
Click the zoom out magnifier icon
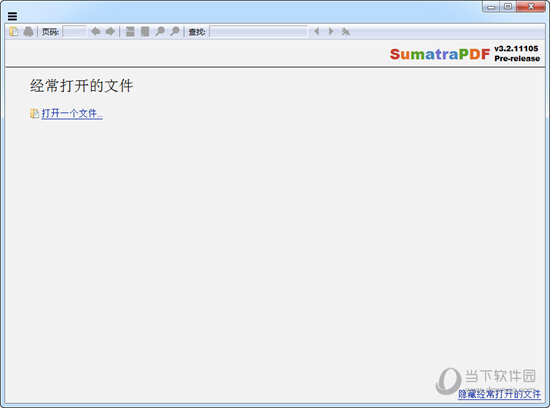pyautogui.click(x=160, y=32)
